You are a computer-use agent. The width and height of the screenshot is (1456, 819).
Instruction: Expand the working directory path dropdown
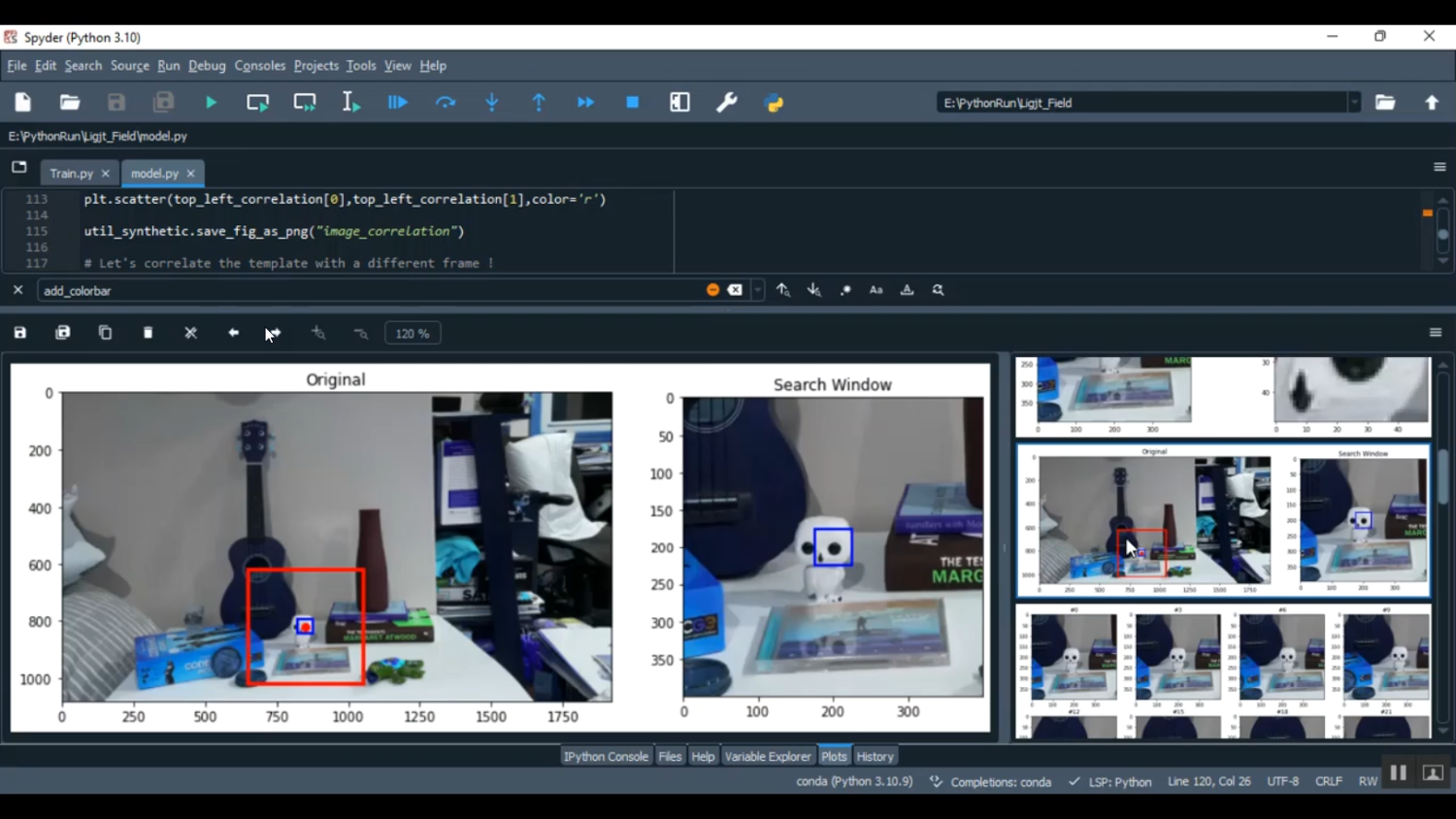1354,103
